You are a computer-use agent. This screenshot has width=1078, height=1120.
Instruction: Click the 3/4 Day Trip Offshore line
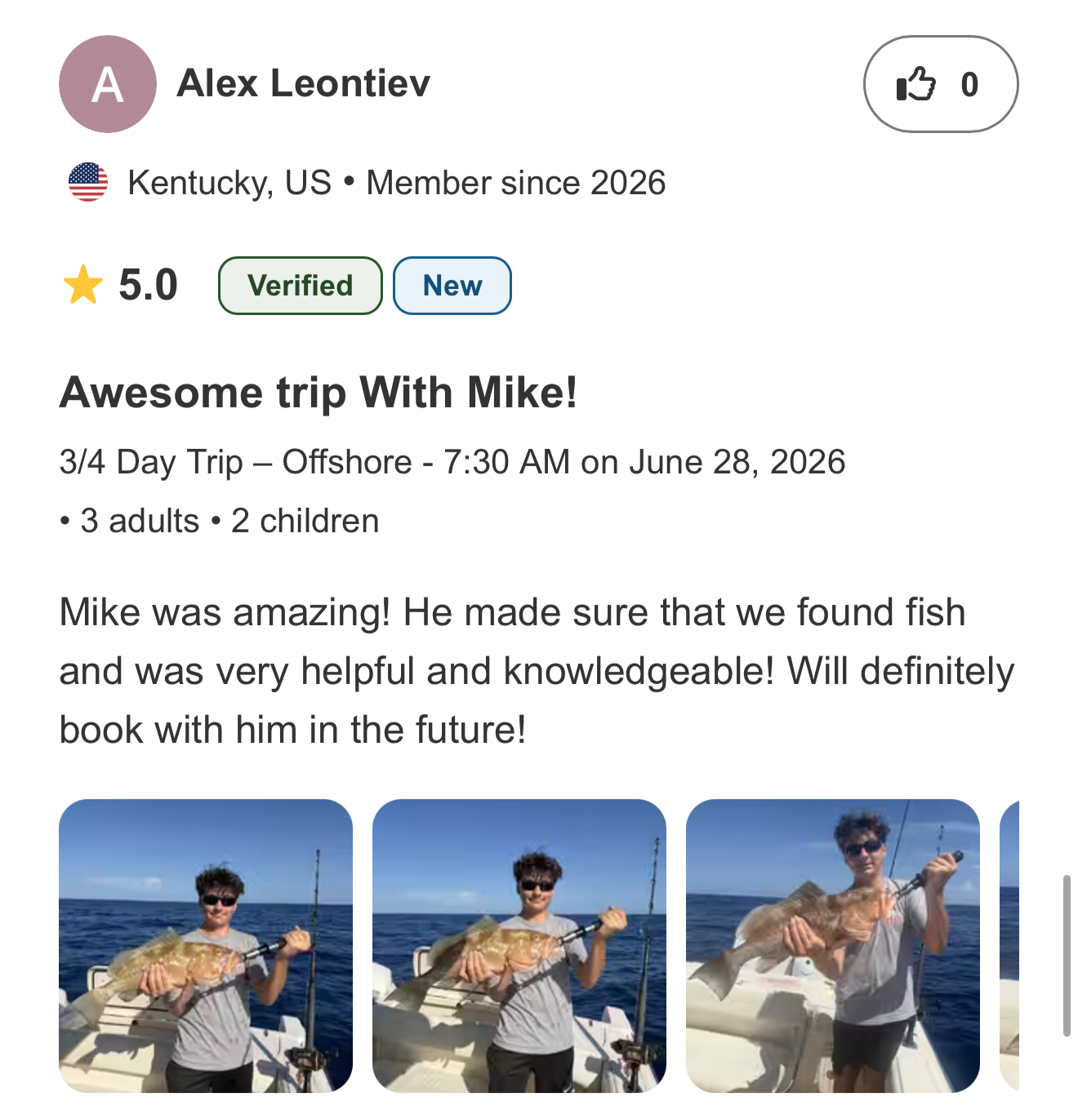coord(452,462)
